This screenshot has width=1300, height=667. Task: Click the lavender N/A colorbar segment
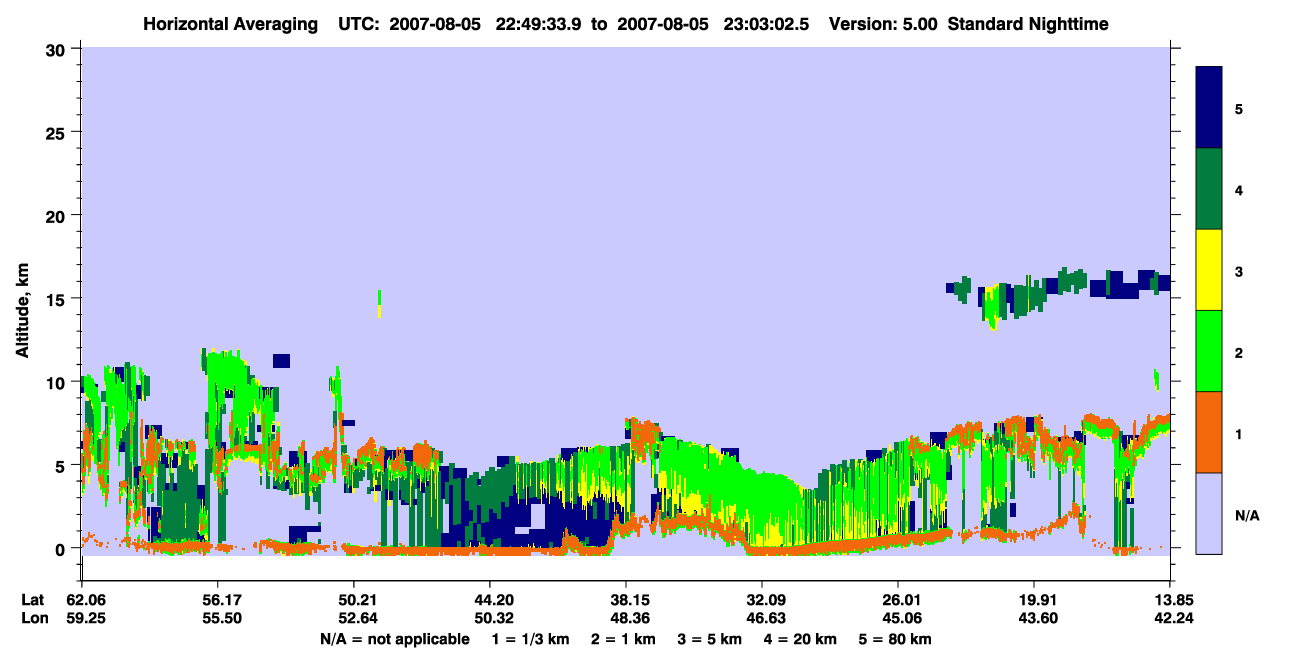coord(1209,513)
